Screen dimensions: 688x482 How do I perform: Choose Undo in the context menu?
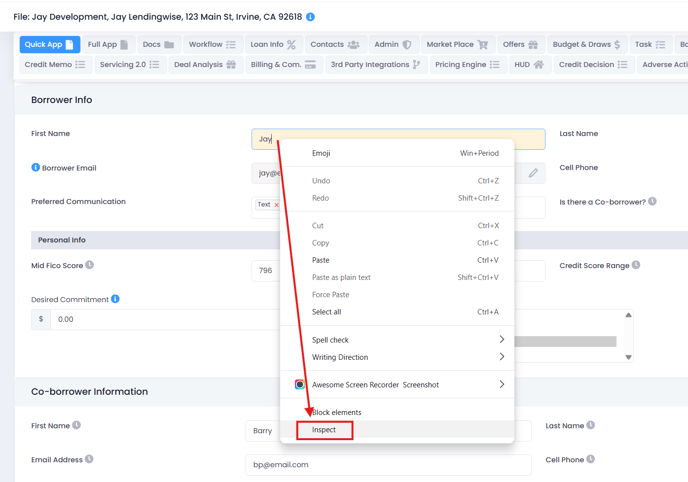397,181
